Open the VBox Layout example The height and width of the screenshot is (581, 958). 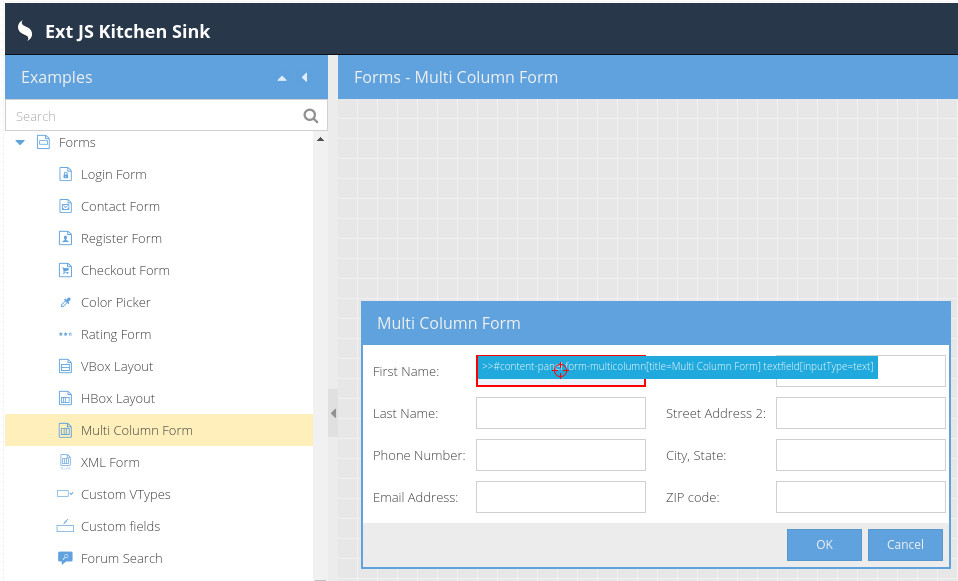pos(117,366)
